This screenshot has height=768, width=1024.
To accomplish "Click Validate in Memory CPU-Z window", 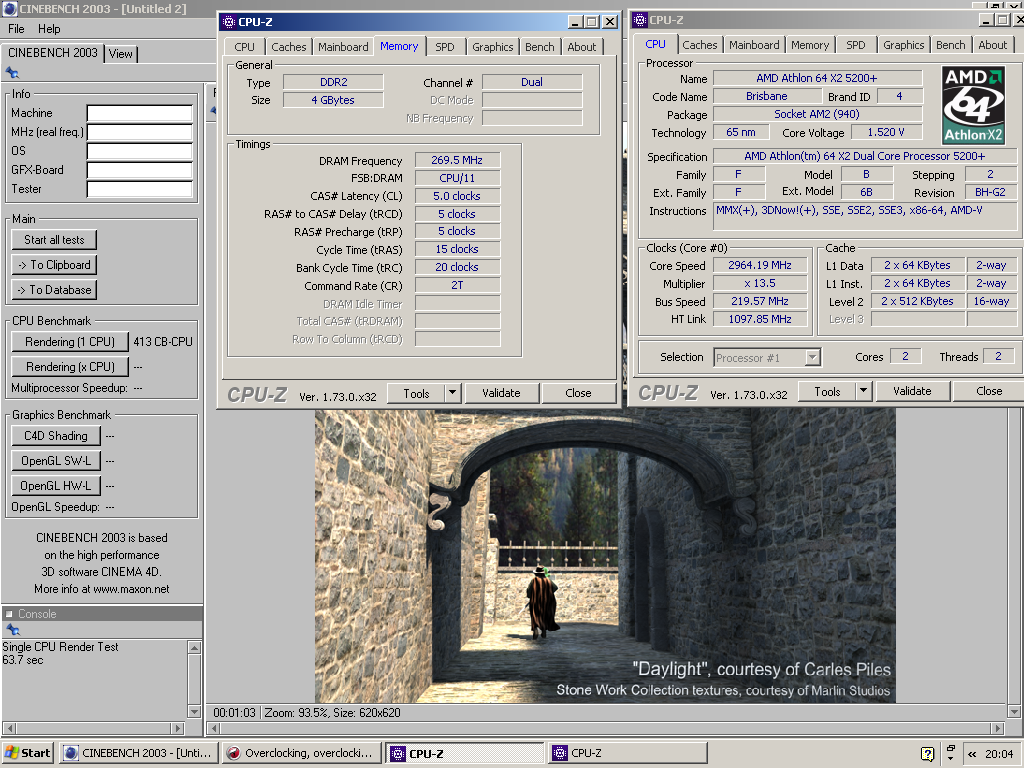I will point(502,393).
